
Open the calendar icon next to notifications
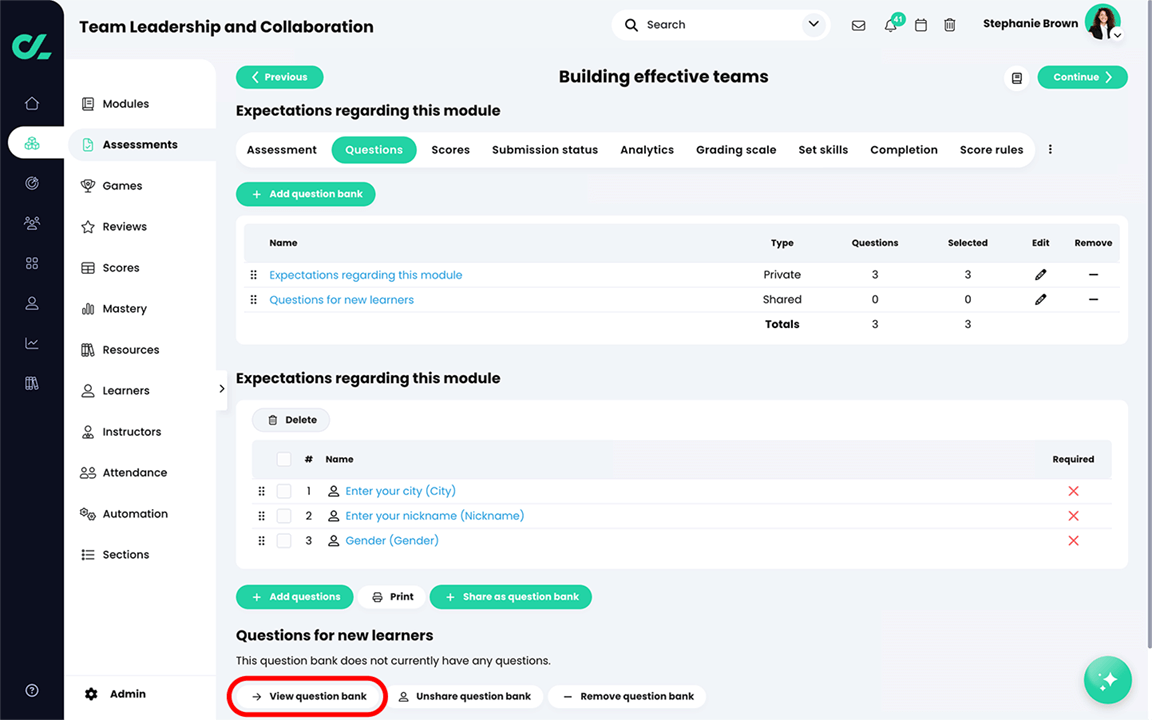pyautogui.click(x=920, y=24)
